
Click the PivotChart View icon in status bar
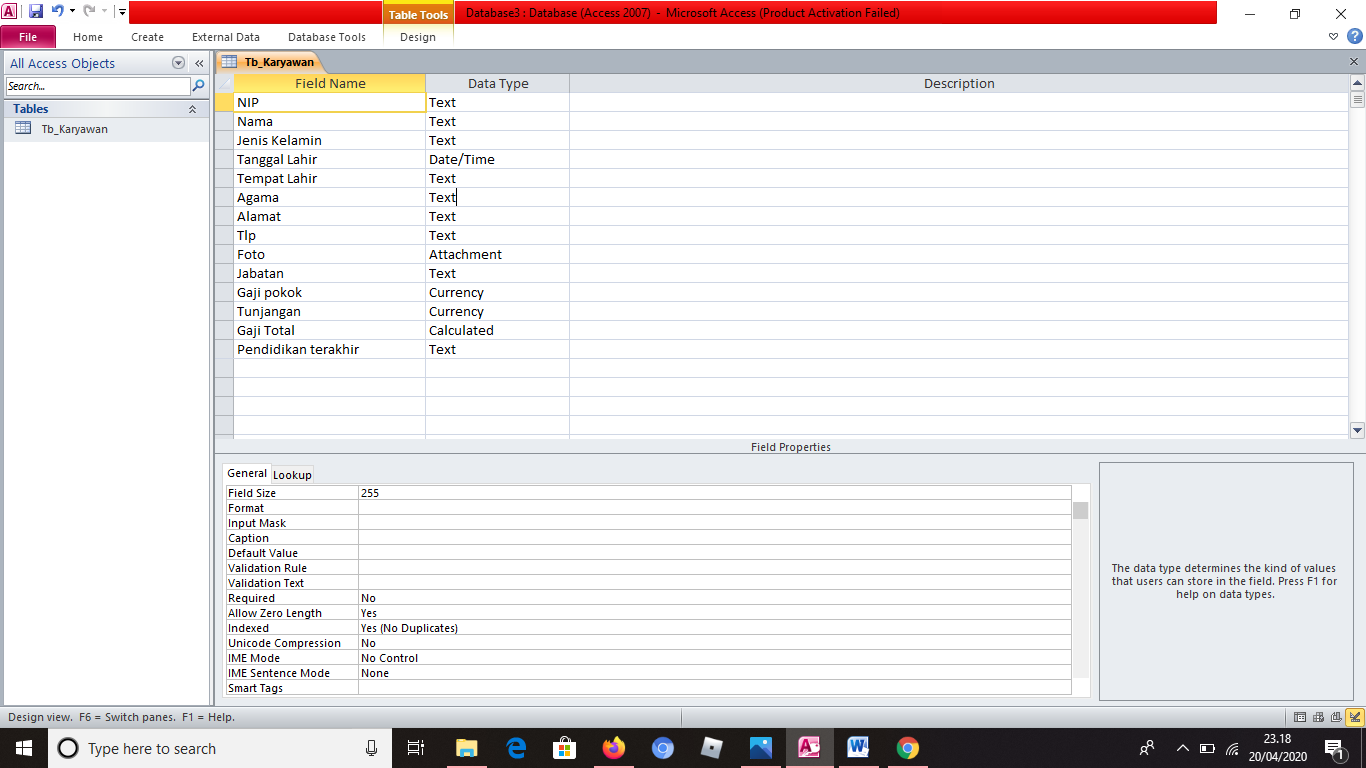point(1335,716)
